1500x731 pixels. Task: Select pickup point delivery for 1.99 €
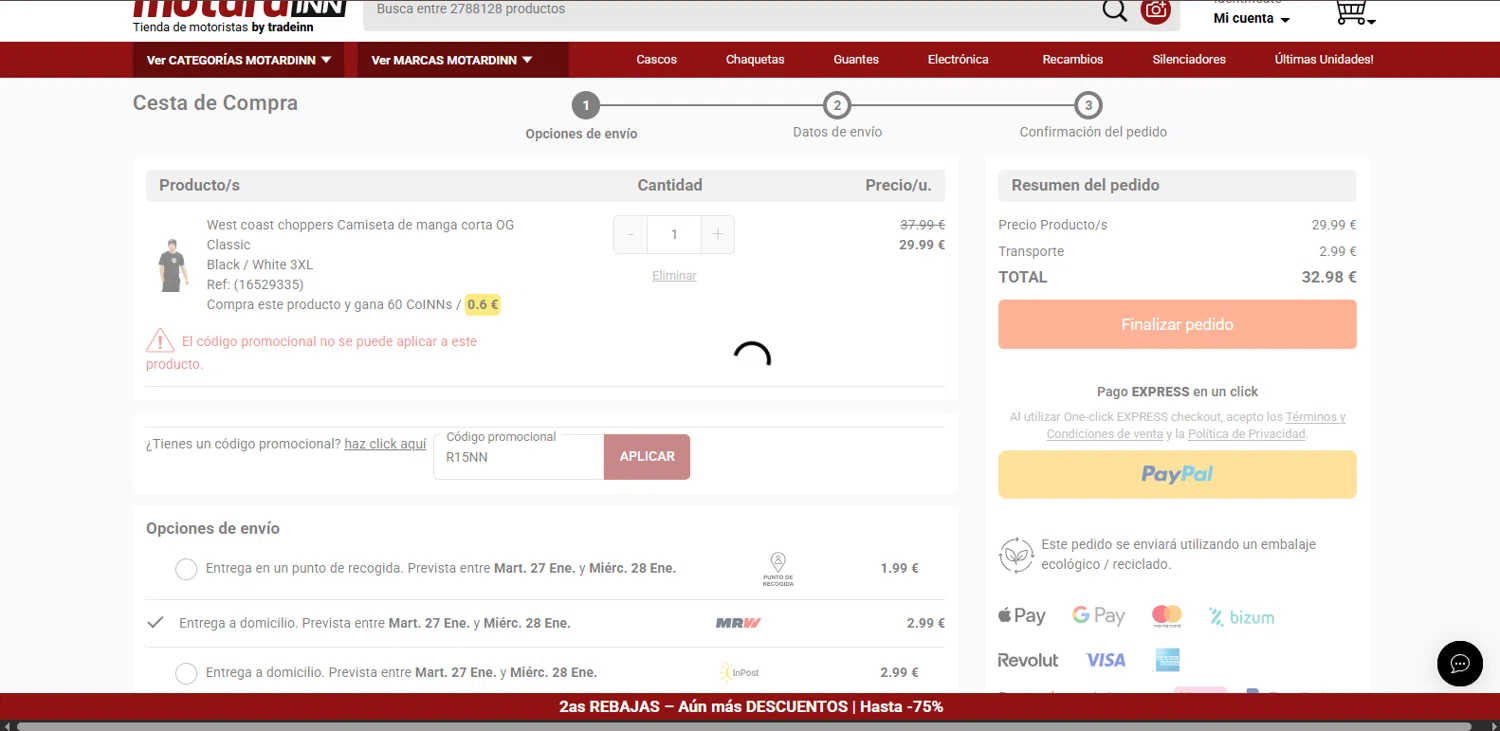pos(186,569)
